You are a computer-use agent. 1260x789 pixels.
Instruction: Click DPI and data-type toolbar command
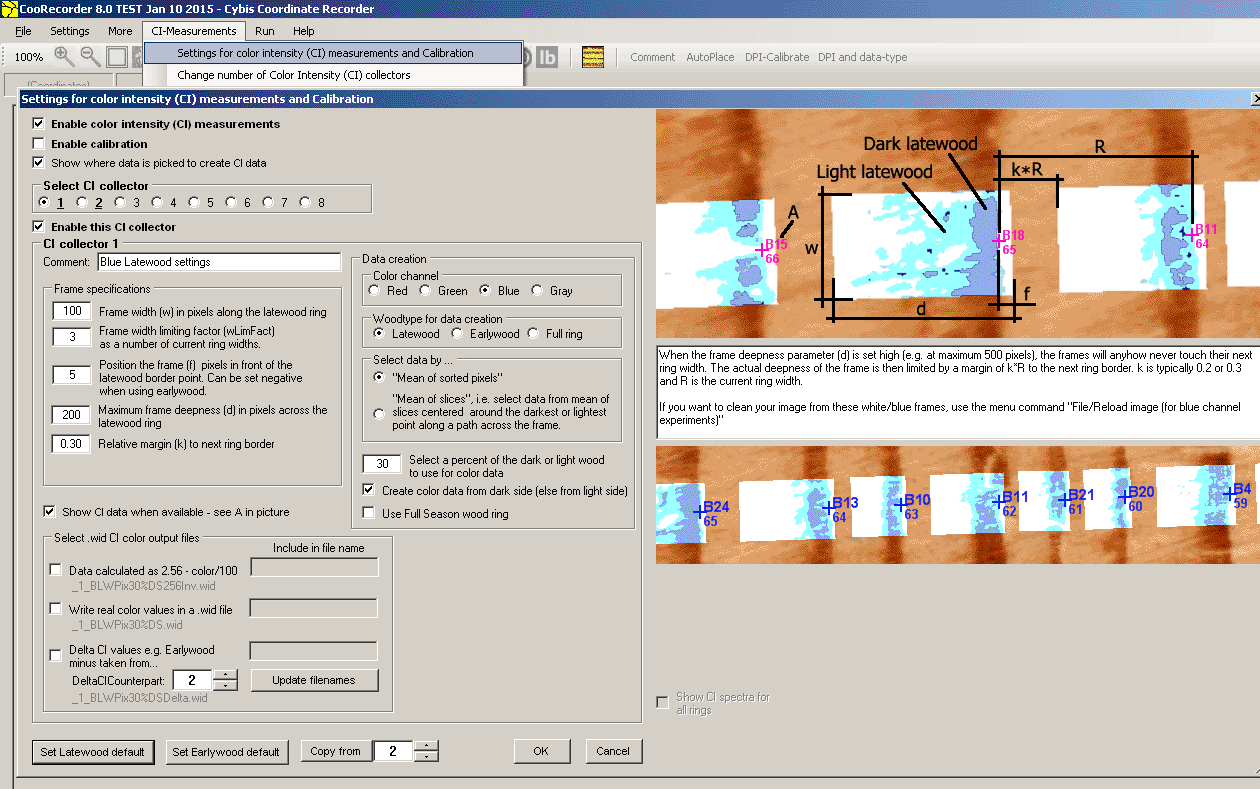pyautogui.click(x=863, y=57)
